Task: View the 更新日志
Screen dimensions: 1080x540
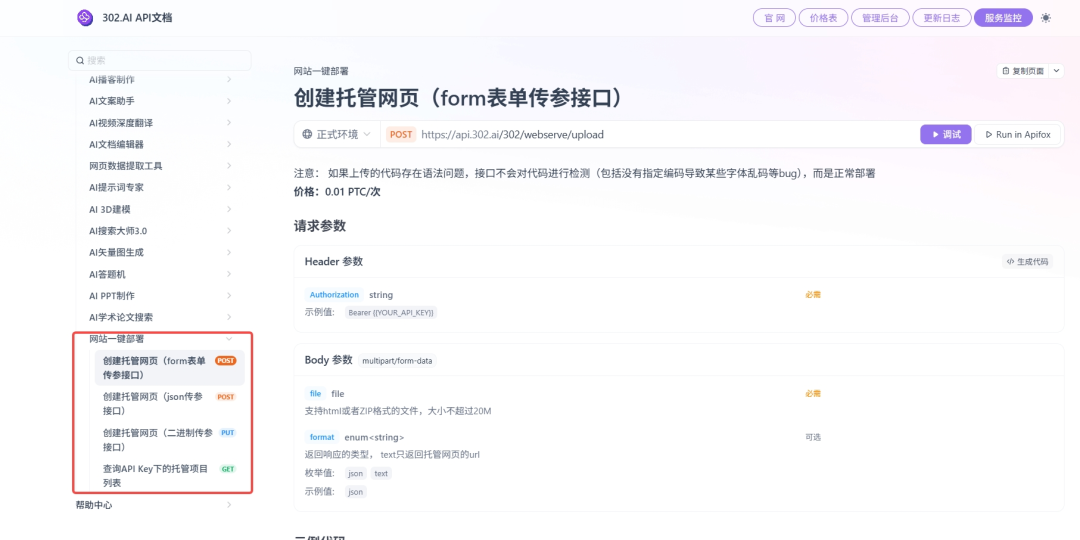Action: 942,18
